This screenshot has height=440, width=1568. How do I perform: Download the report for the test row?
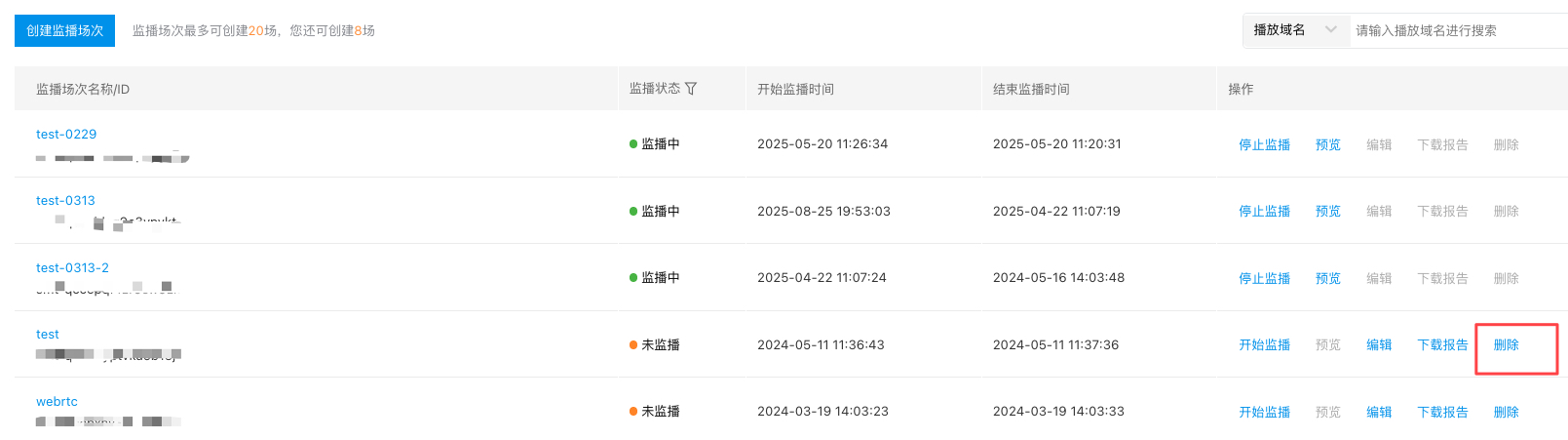click(x=1442, y=344)
